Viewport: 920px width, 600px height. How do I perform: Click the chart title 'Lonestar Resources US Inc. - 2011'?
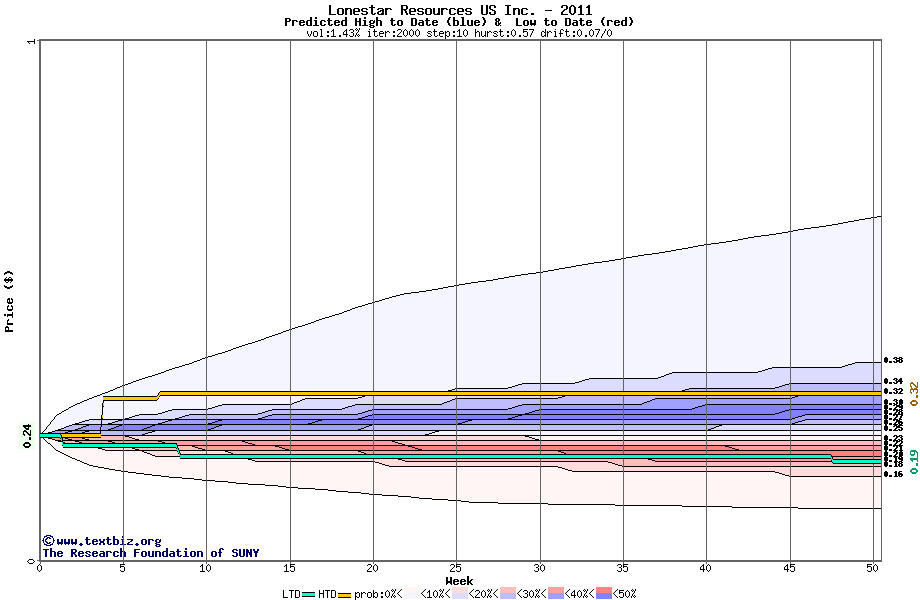(x=460, y=10)
